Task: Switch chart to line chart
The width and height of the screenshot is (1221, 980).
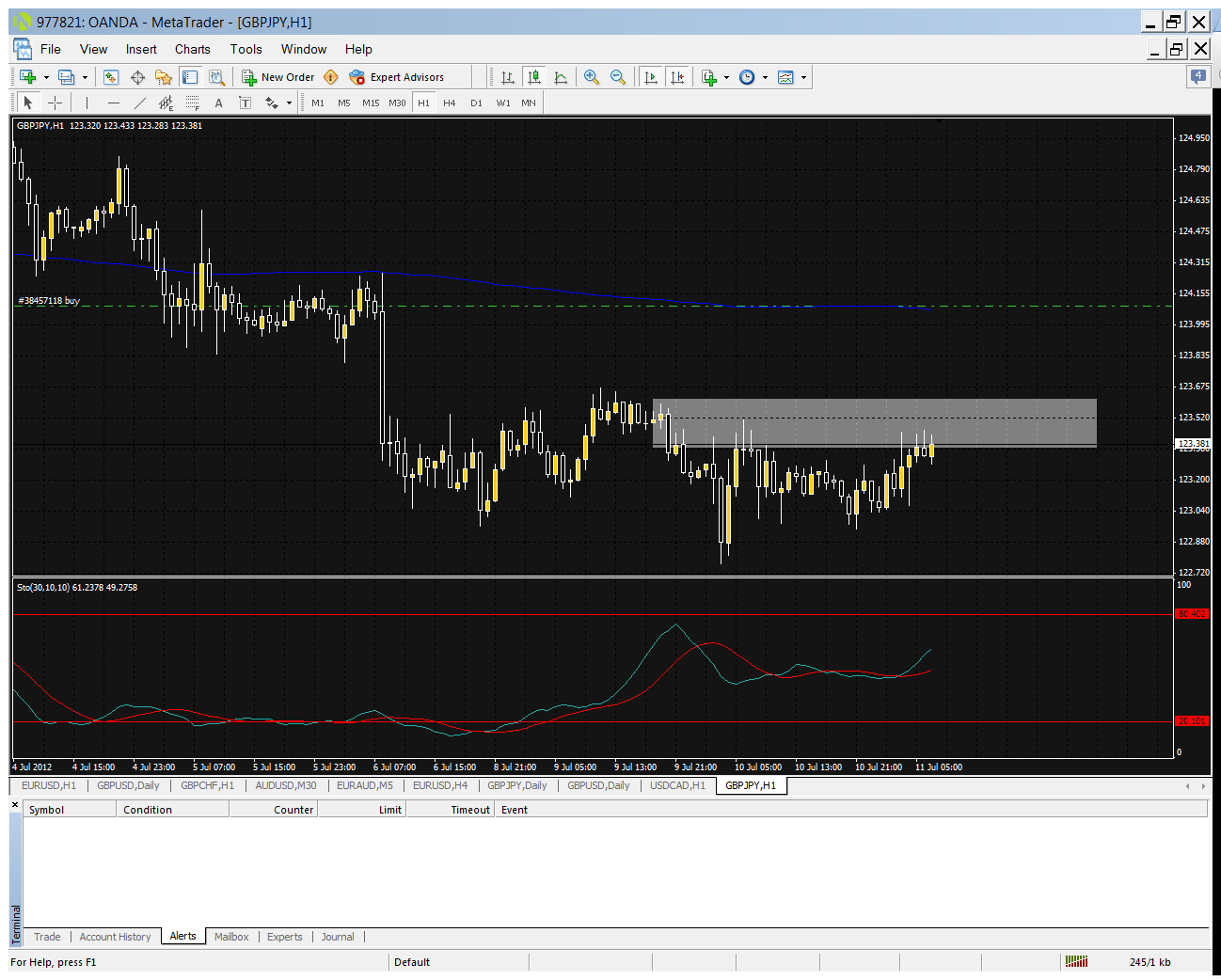Action: pyautogui.click(x=561, y=77)
